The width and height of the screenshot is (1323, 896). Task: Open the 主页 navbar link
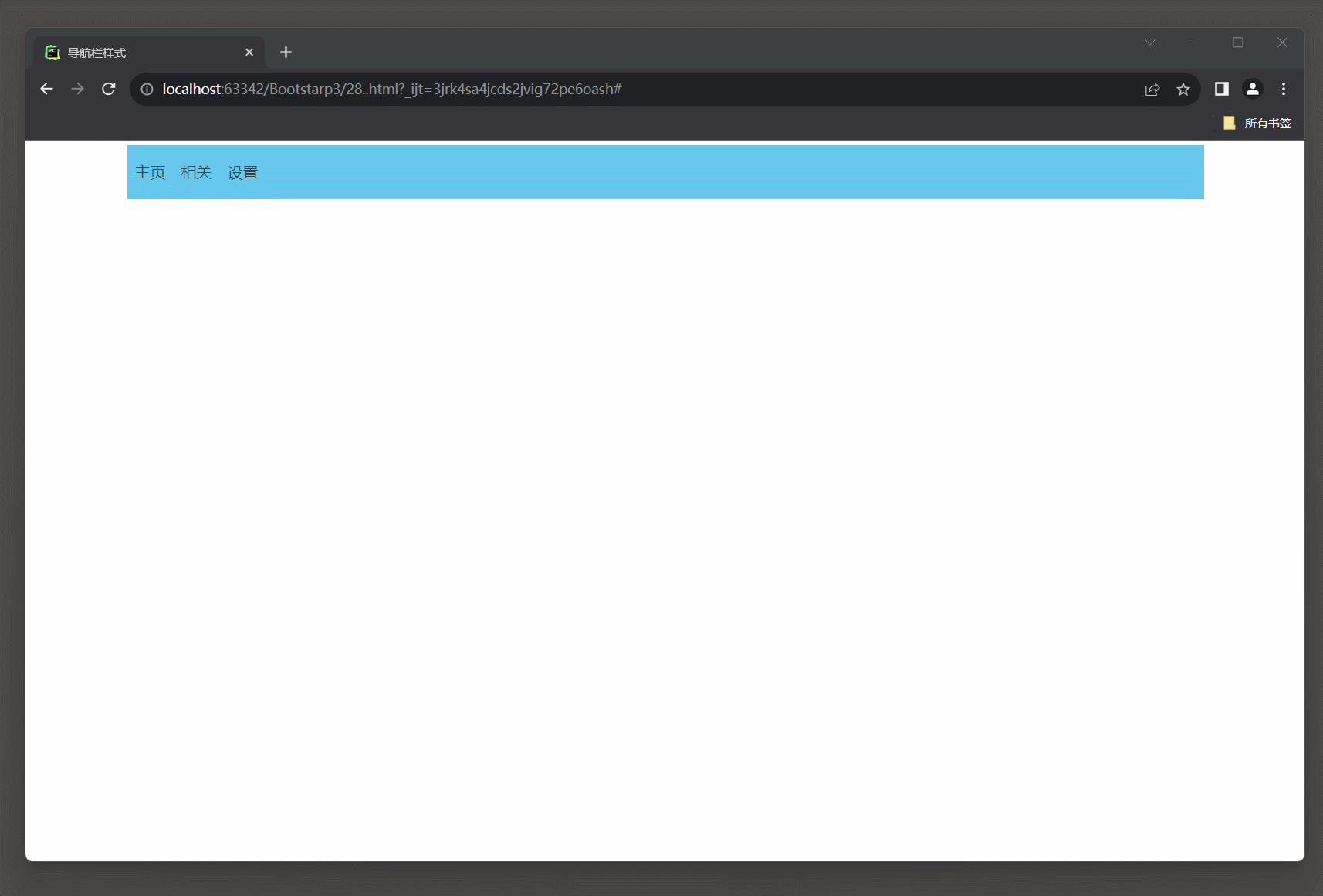(151, 172)
